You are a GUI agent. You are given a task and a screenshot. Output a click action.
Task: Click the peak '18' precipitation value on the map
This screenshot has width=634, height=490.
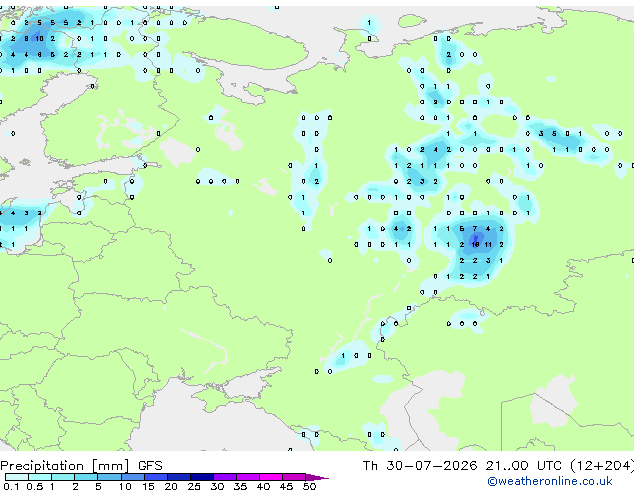475,245
